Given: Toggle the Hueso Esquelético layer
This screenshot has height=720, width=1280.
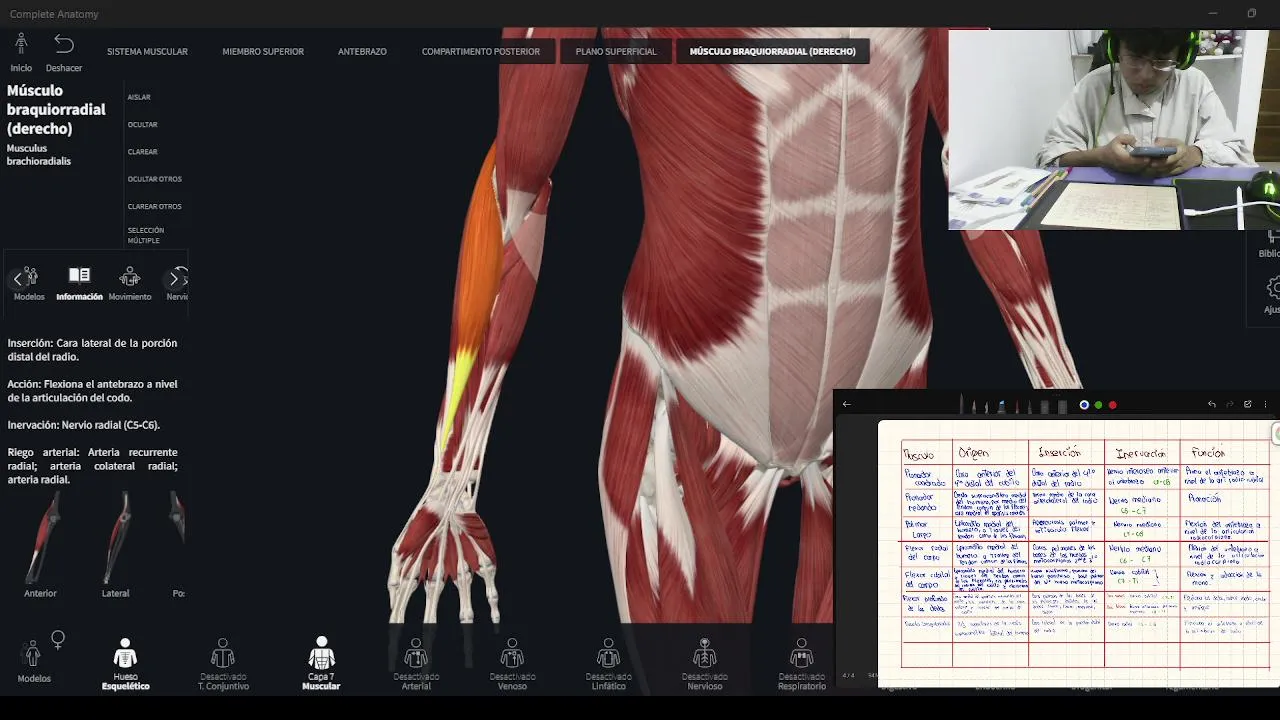Looking at the screenshot, I should (125, 653).
